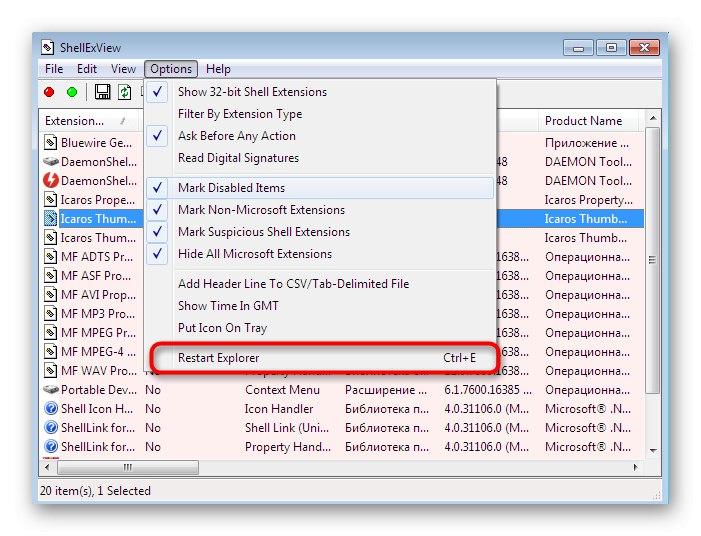Screen dimensions: 701x536
Task: Click the Icaros Property... product name cell
Action: click(588, 200)
